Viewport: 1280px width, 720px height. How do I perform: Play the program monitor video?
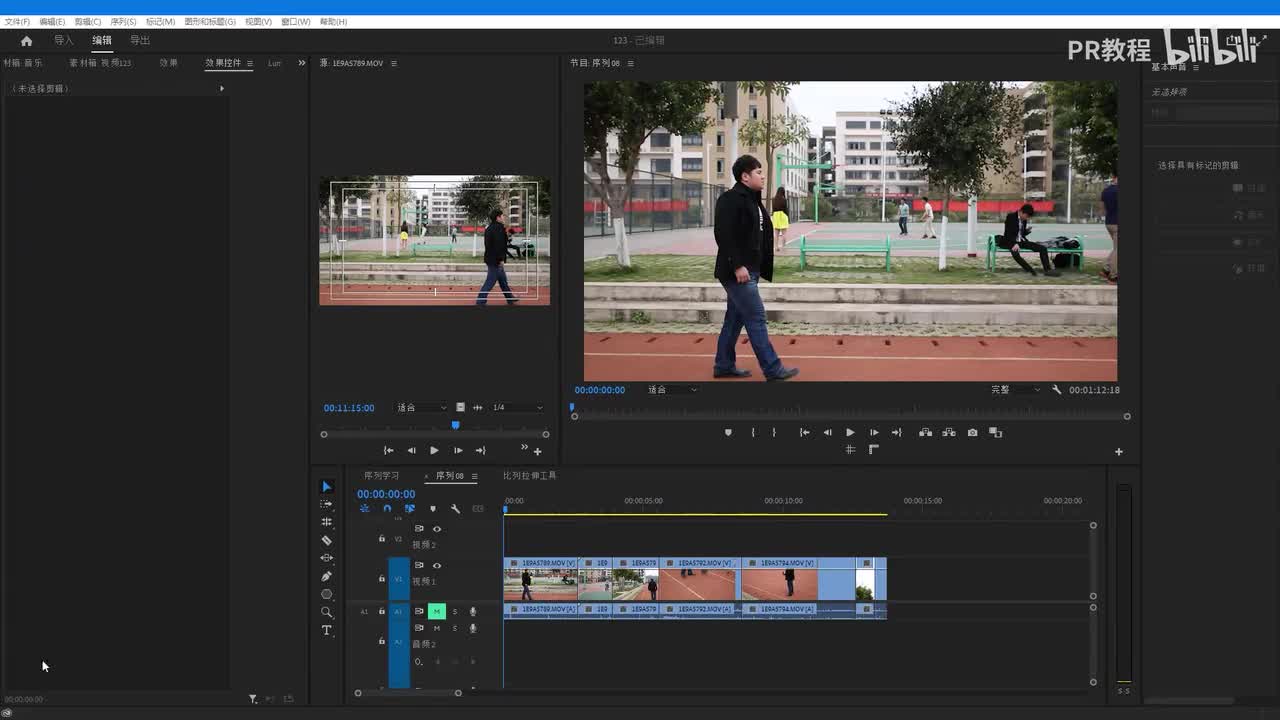850,433
